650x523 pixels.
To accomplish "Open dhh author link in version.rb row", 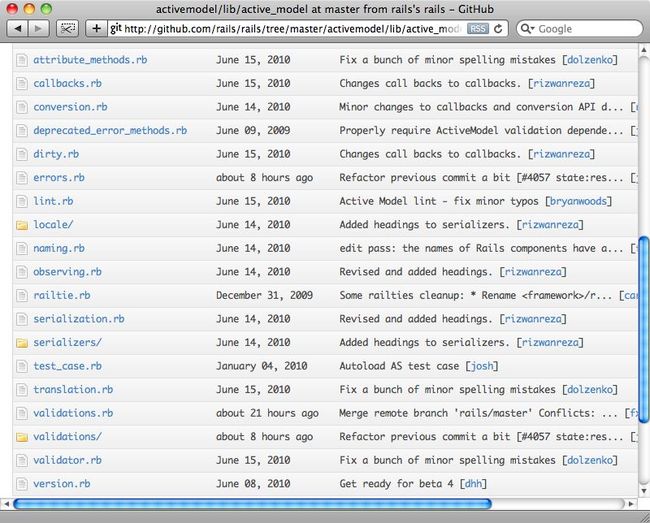I will coord(473,484).
